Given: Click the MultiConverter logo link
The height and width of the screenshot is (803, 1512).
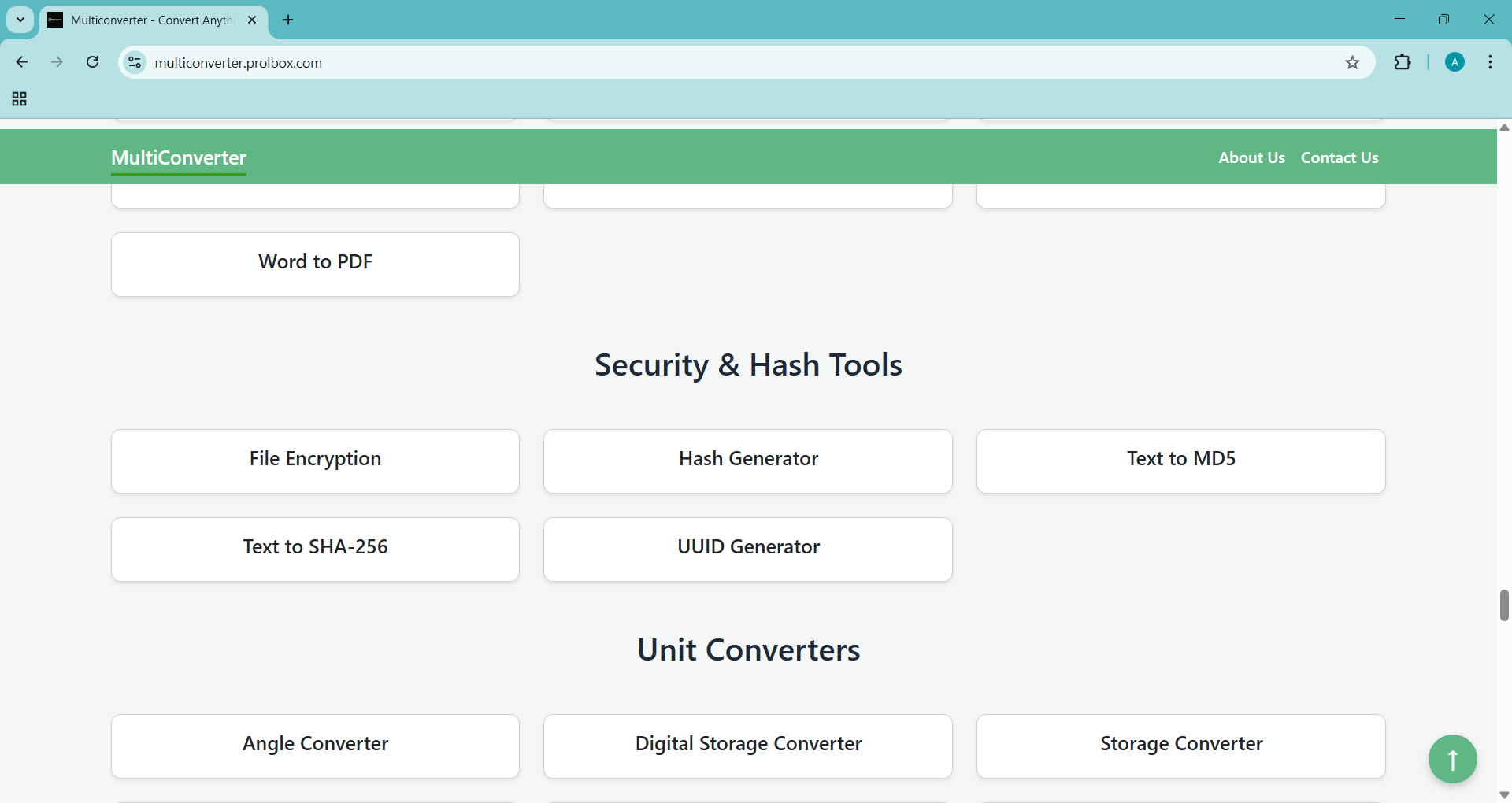Looking at the screenshot, I should point(179,158).
